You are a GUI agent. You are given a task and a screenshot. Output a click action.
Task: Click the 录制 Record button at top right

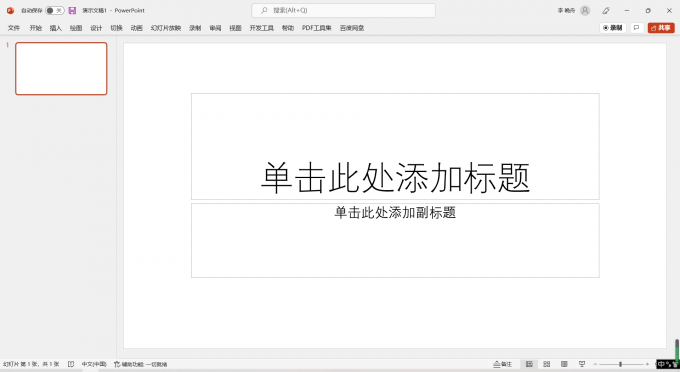(x=613, y=28)
